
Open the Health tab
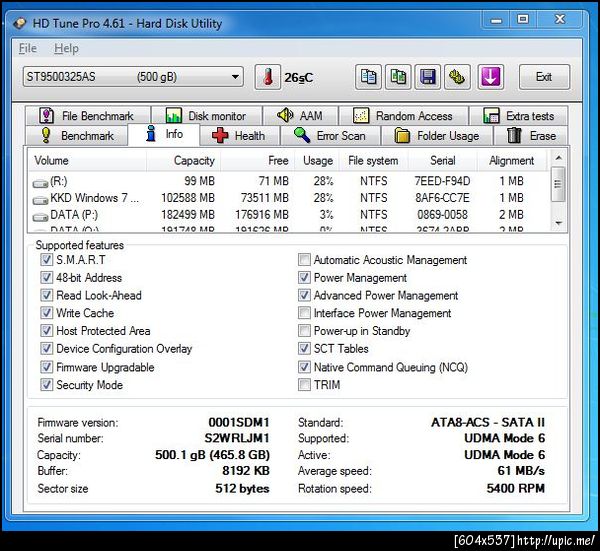(240, 136)
